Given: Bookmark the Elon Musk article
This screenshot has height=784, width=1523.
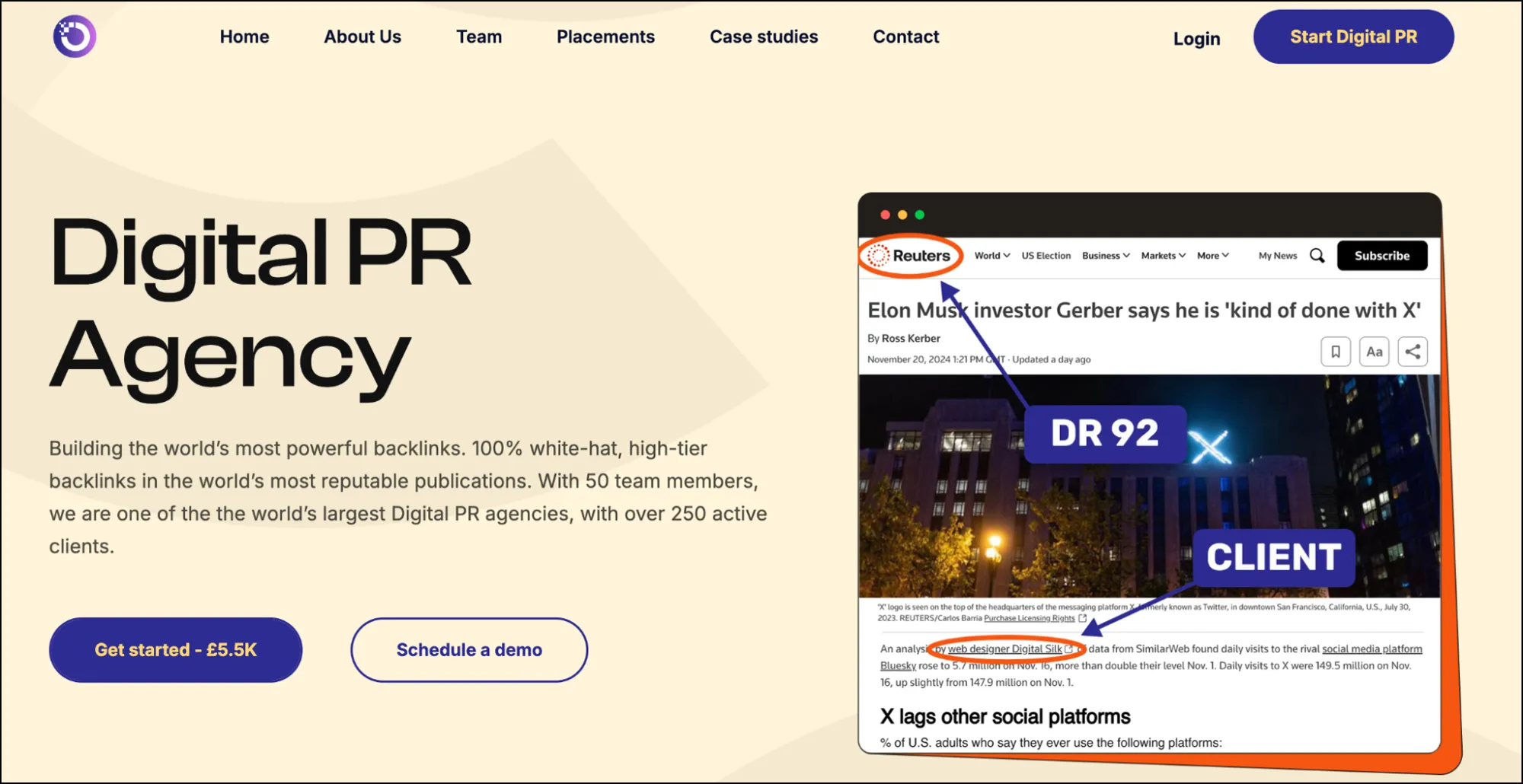Looking at the screenshot, I should click(1335, 351).
